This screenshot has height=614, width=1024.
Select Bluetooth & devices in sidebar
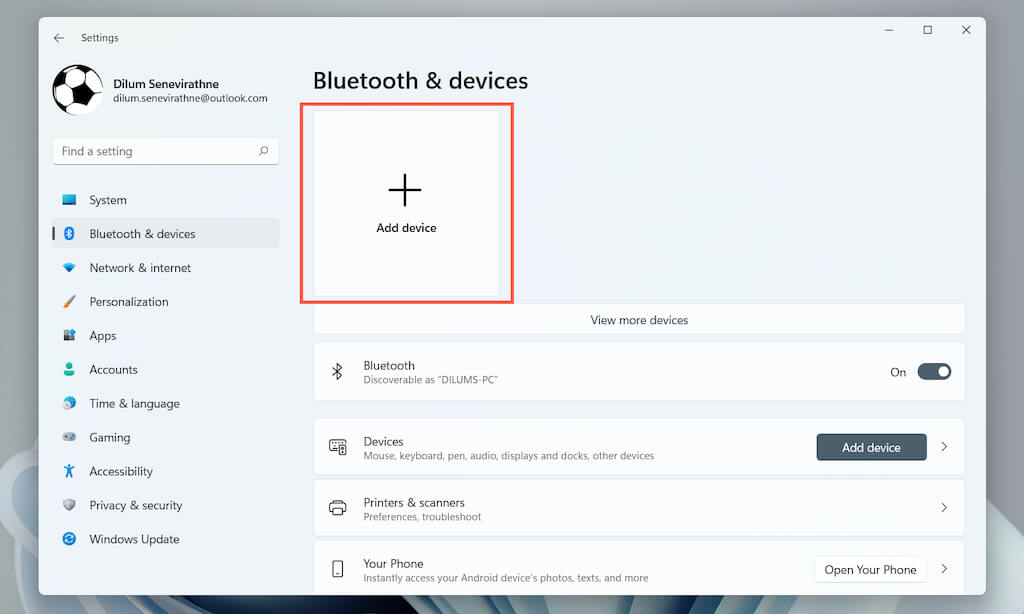coord(166,234)
